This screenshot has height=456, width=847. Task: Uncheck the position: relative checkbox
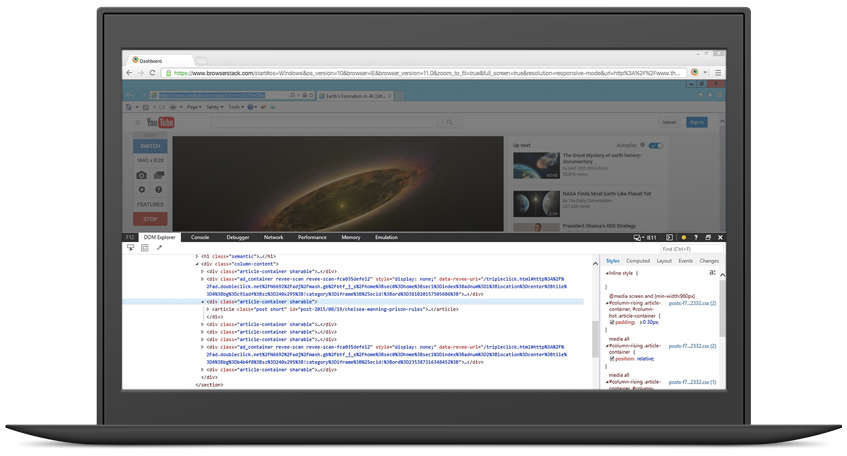pos(612,359)
